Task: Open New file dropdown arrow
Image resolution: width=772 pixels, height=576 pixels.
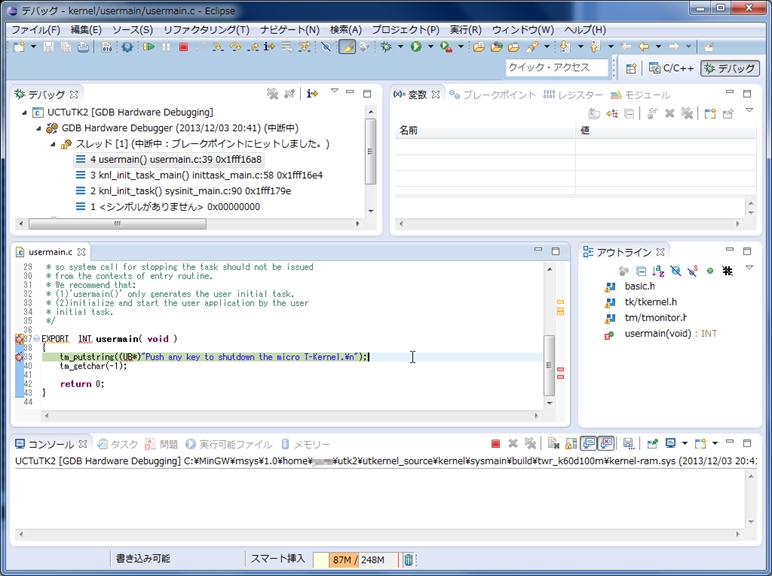Action: tap(33, 47)
